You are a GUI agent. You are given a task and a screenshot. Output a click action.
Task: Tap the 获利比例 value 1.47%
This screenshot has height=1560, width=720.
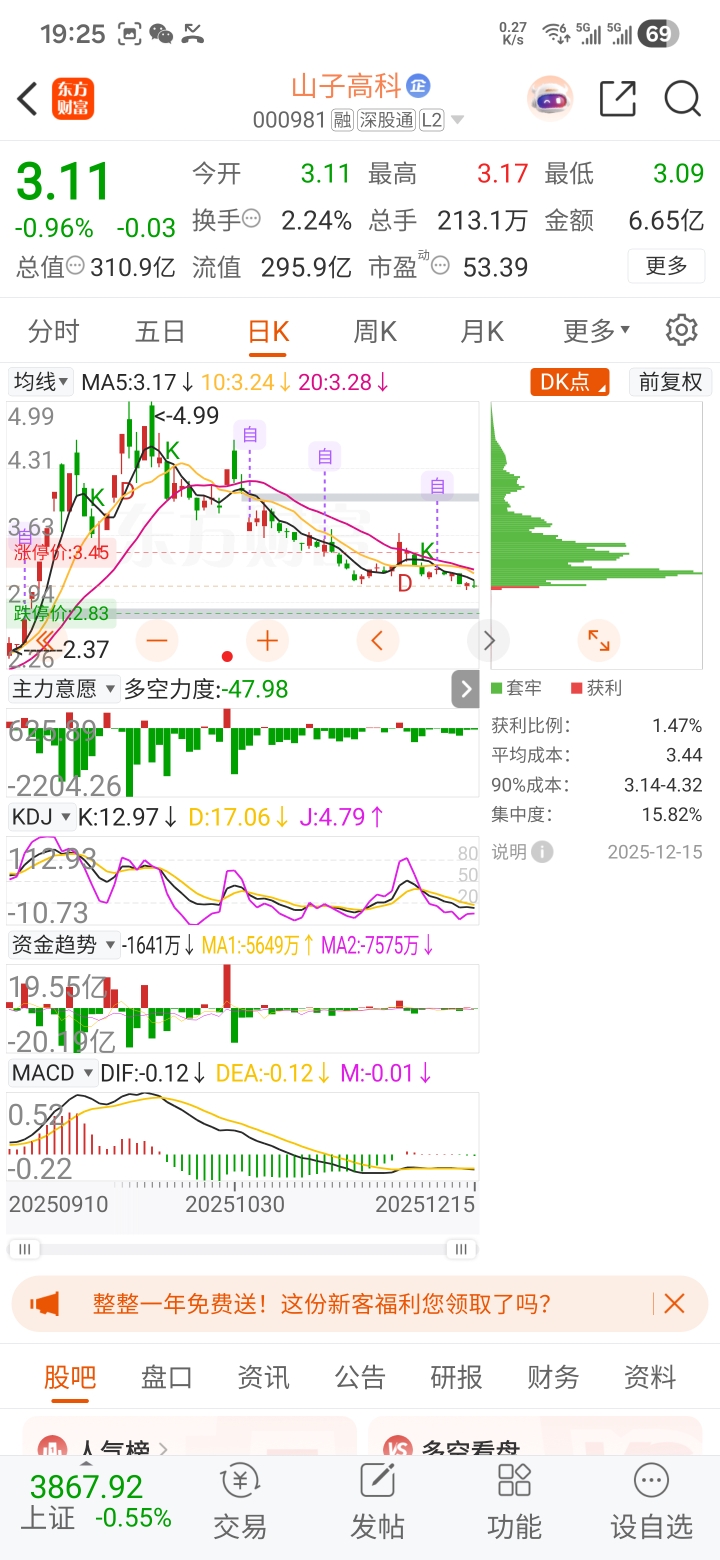tap(675, 725)
